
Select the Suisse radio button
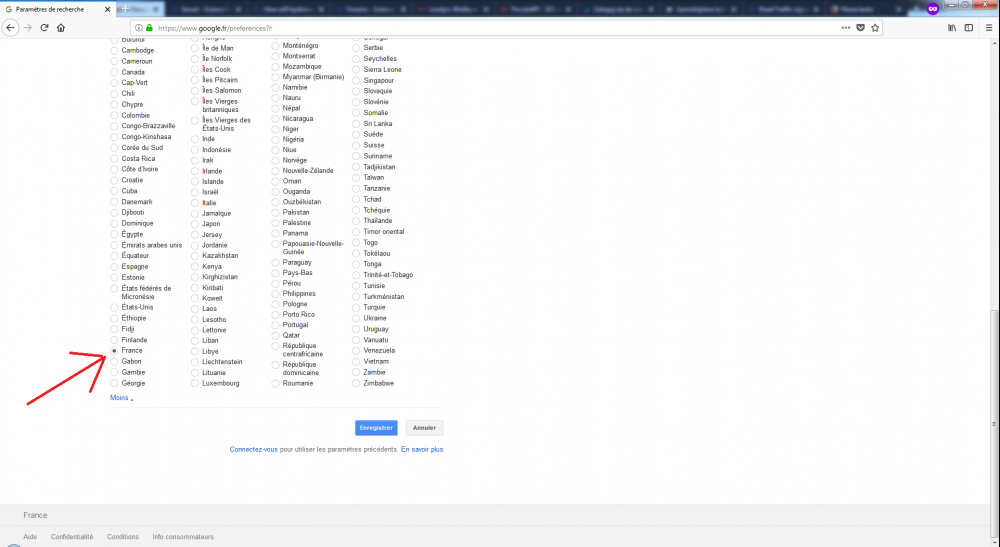point(357,145)
